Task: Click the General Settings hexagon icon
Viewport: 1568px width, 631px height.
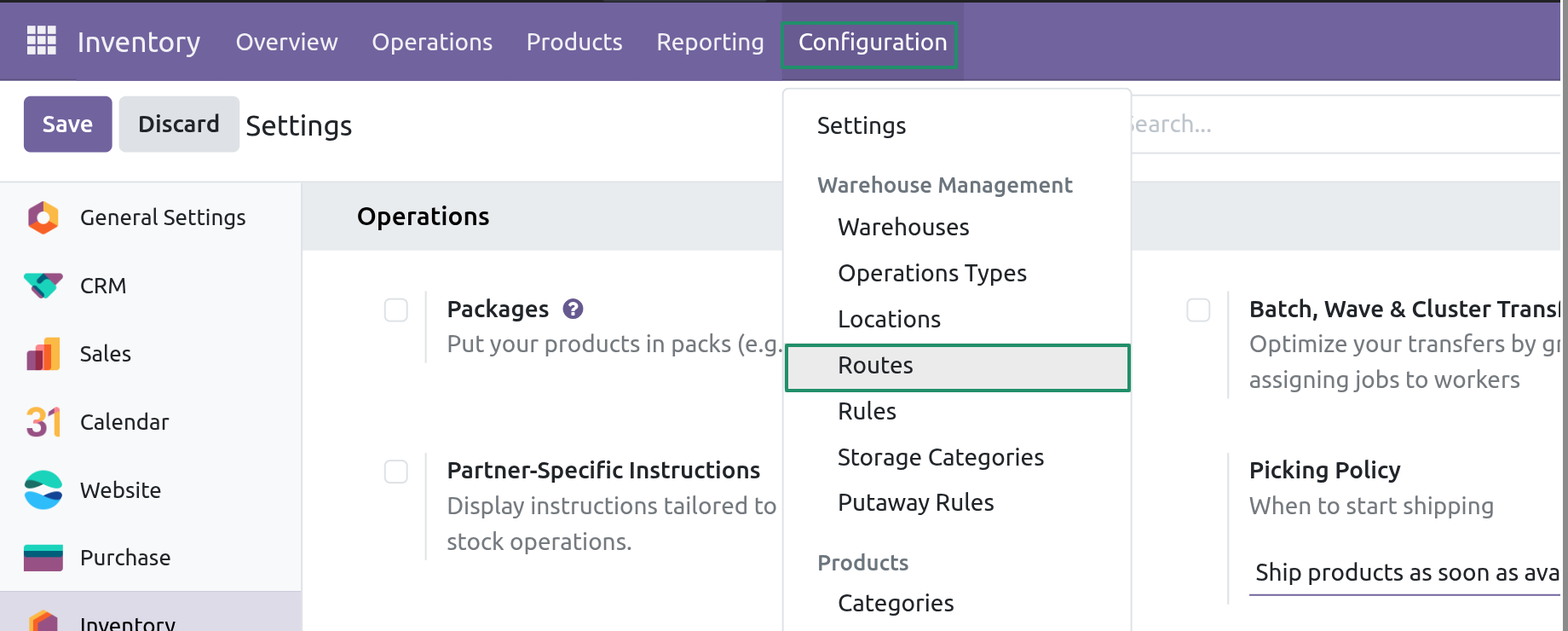Action: coord(43,217)
